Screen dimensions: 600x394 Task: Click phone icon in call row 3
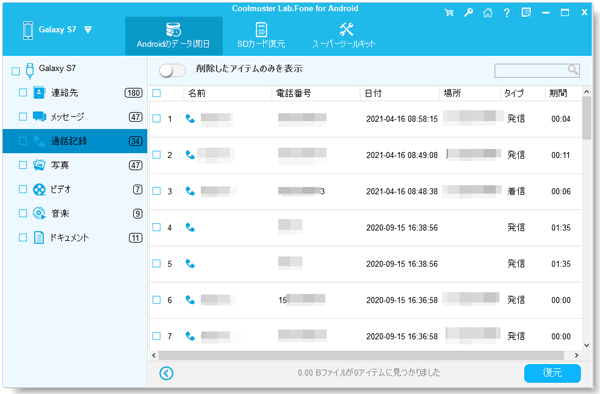(190, 191)
